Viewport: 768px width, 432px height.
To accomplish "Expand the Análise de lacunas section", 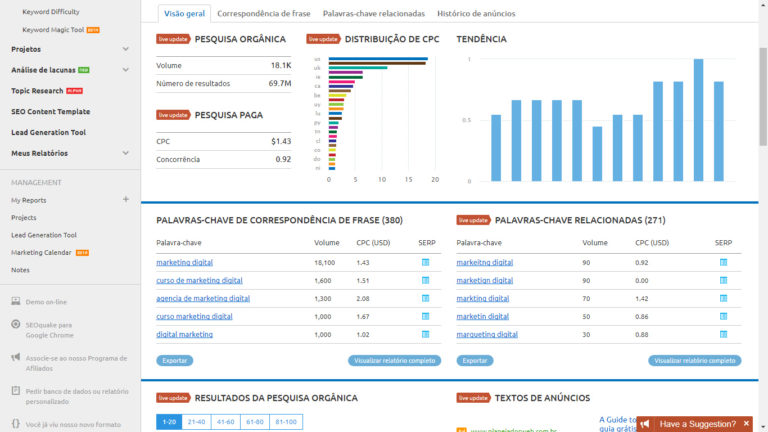I will (x=125, y=70).
